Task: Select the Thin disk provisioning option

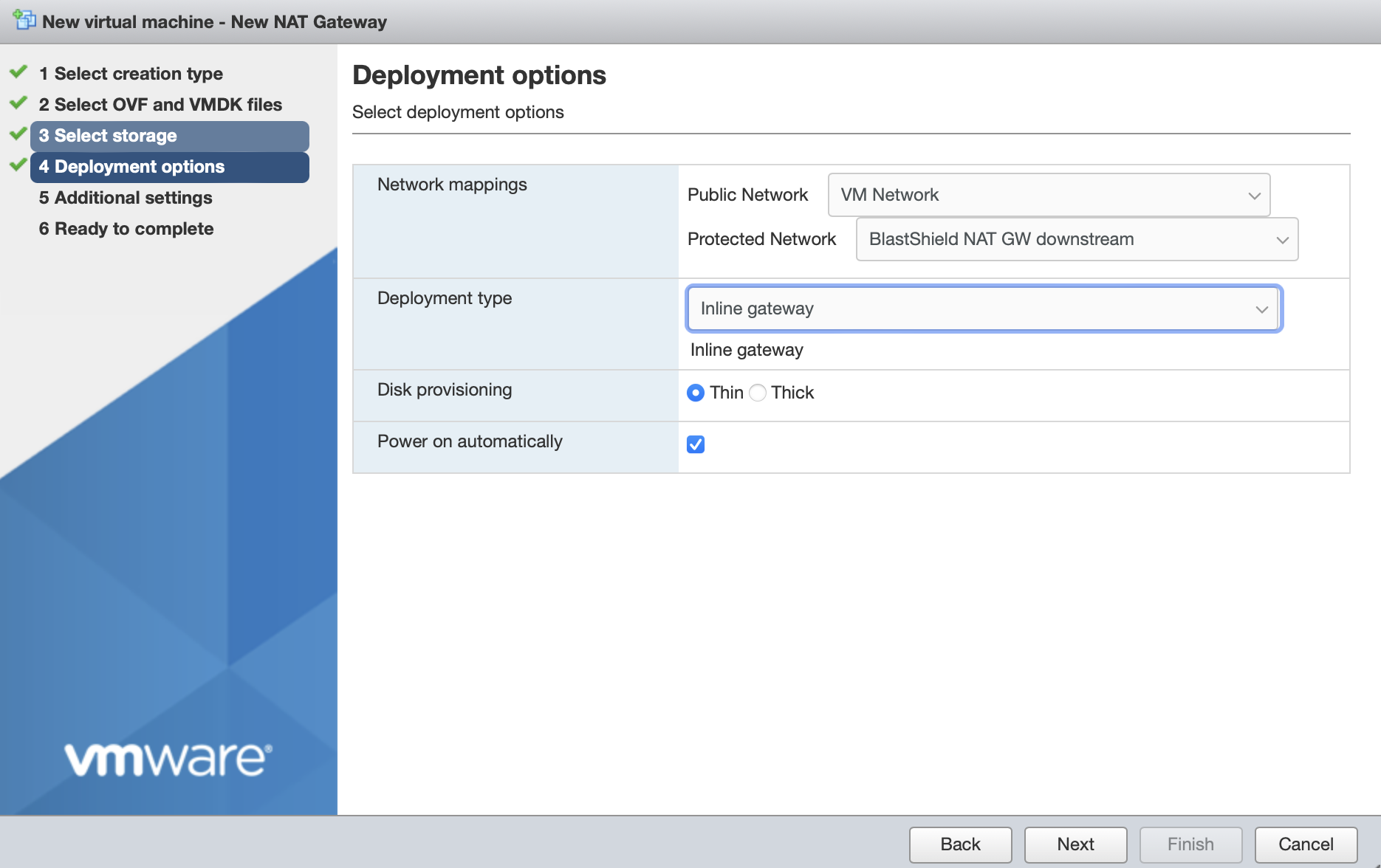Action: tap(695, 393)
